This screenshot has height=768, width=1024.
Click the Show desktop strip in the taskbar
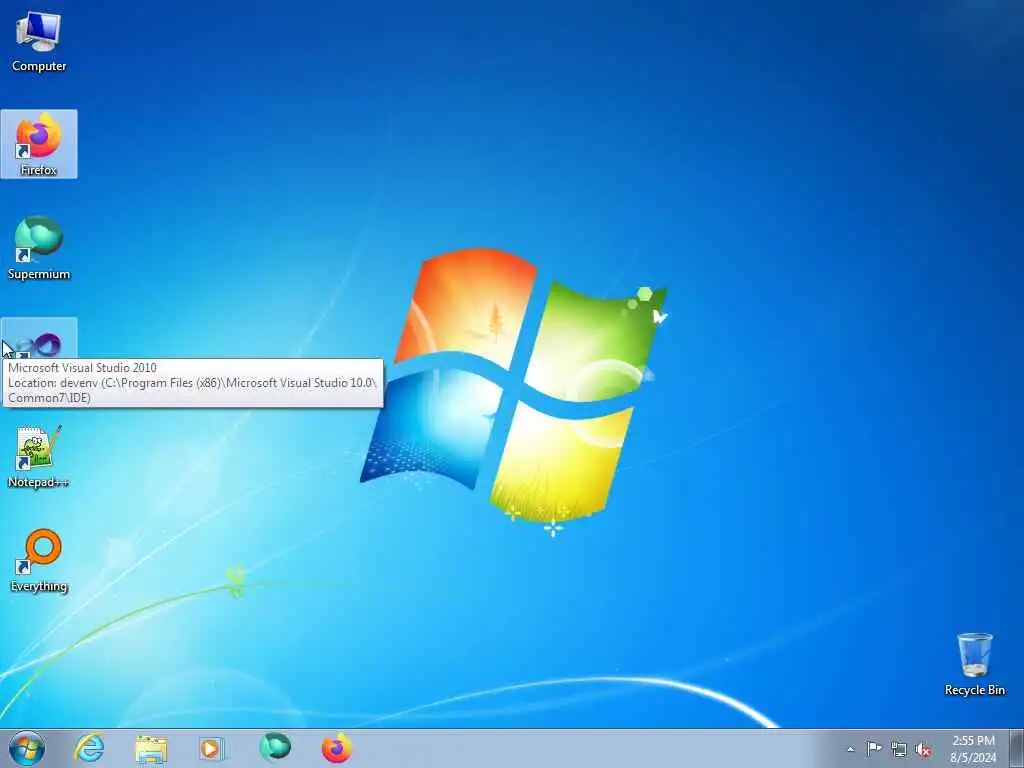[1017, 748]
